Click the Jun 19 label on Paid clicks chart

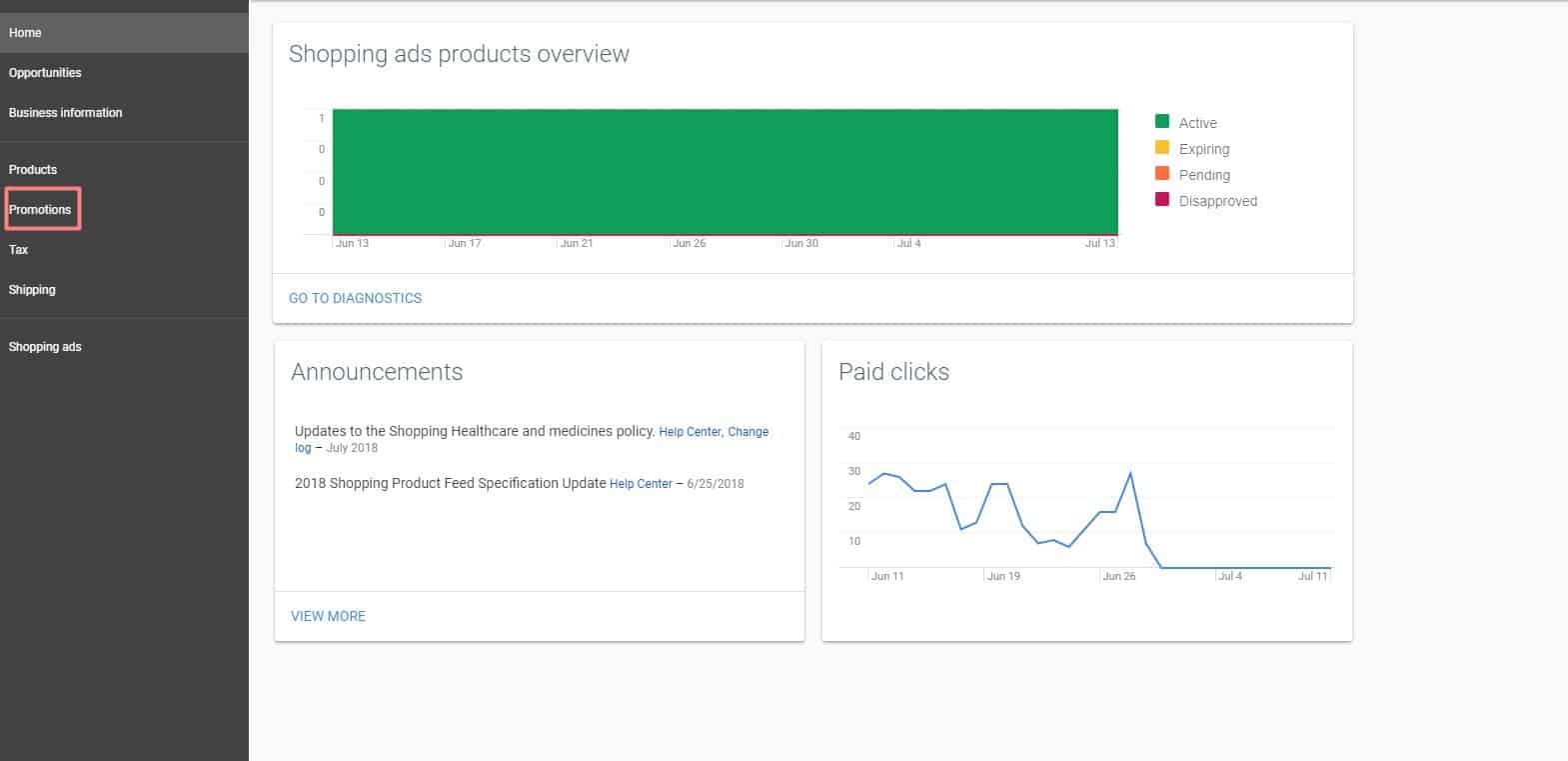1003,576
